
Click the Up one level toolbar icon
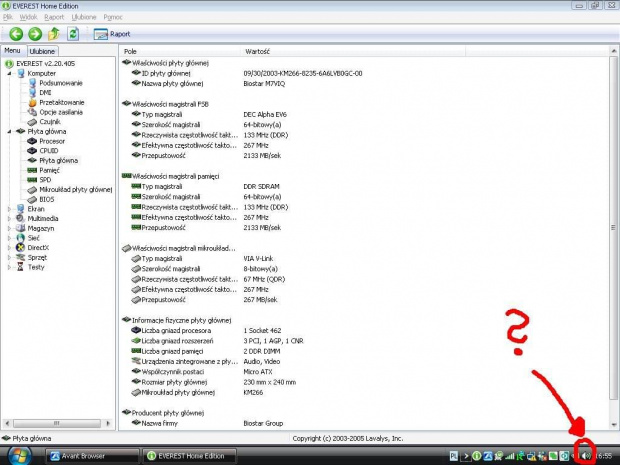[54, 34]
